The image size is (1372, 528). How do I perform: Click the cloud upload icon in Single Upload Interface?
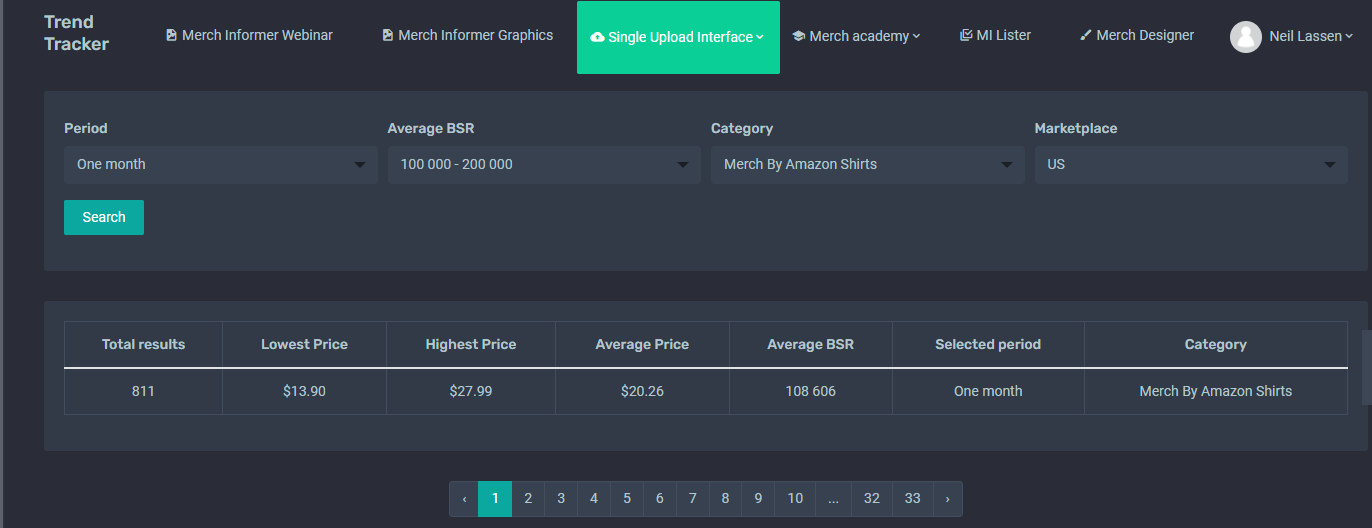[597, 37]
